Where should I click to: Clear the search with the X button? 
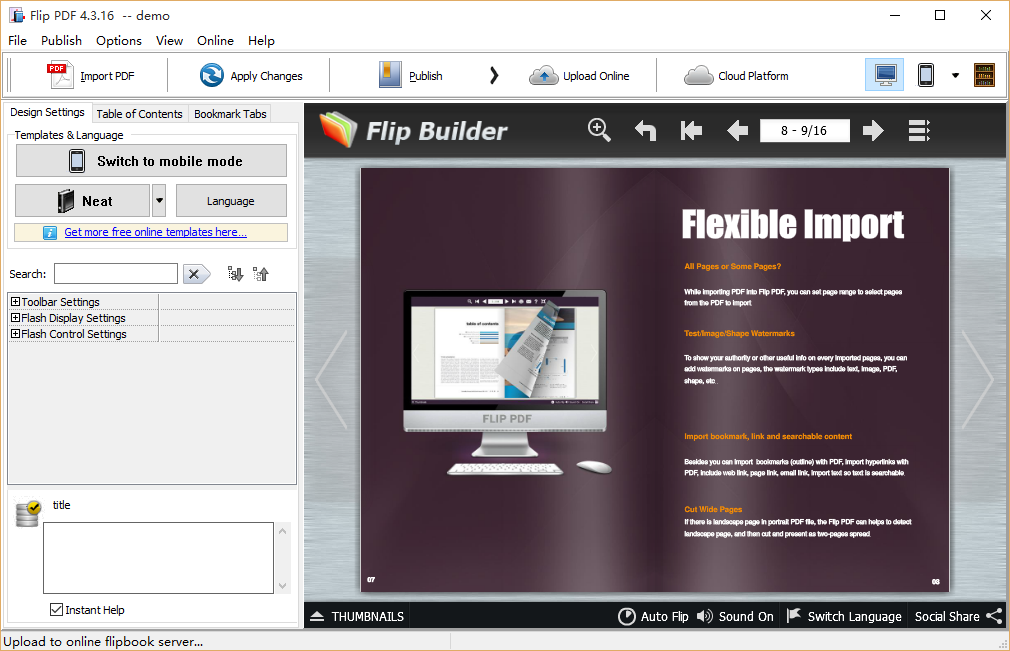[x=196, y=274]
